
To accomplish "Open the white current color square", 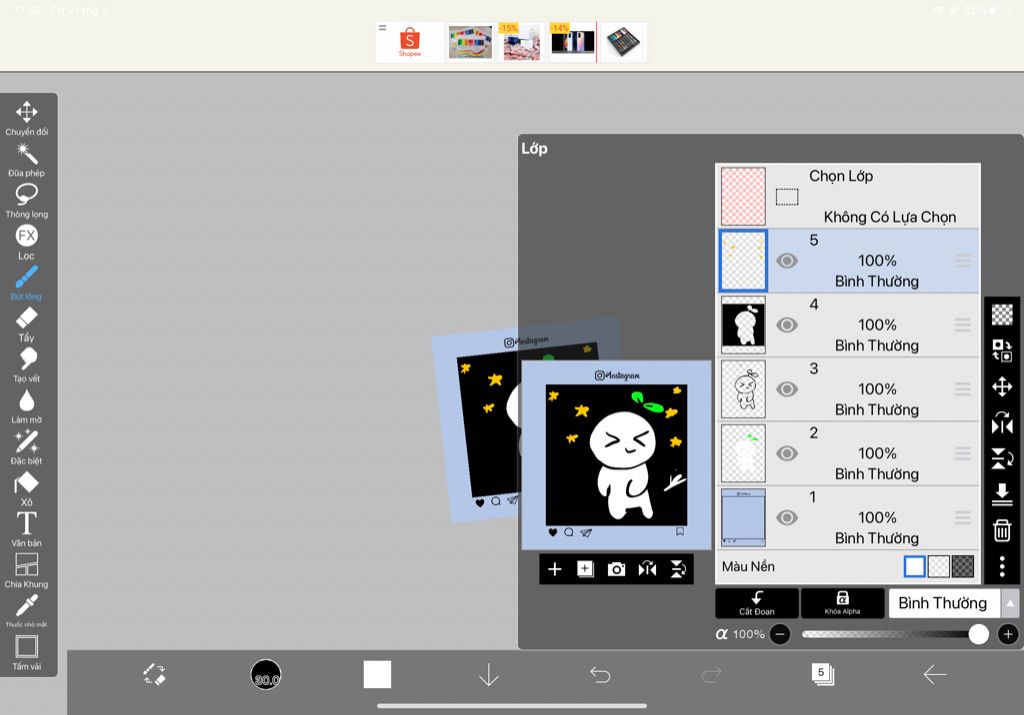I will tap(377, 675).
